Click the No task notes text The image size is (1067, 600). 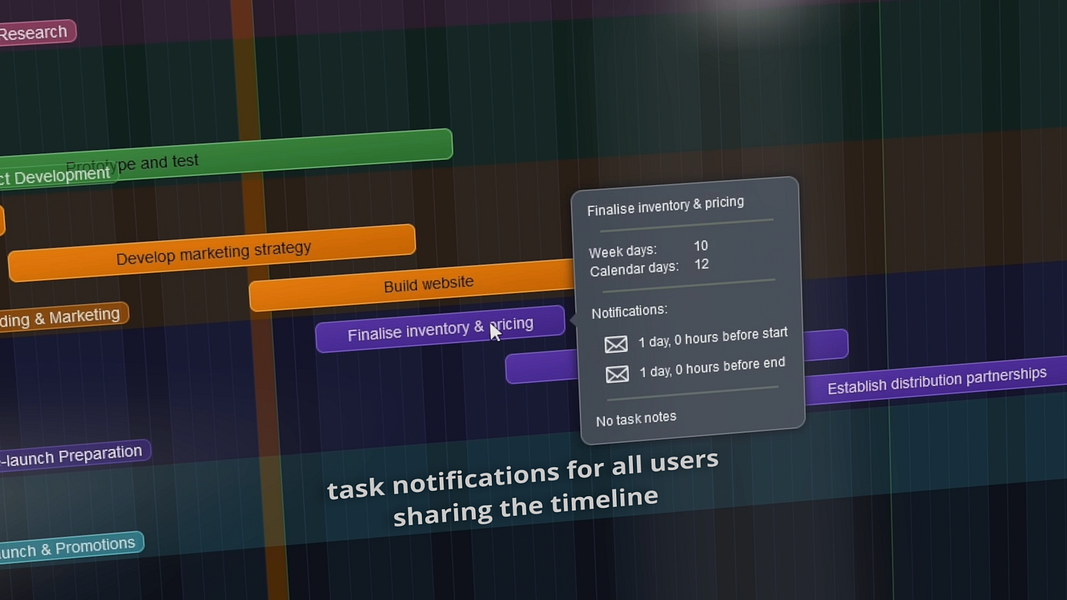(636, 418)
